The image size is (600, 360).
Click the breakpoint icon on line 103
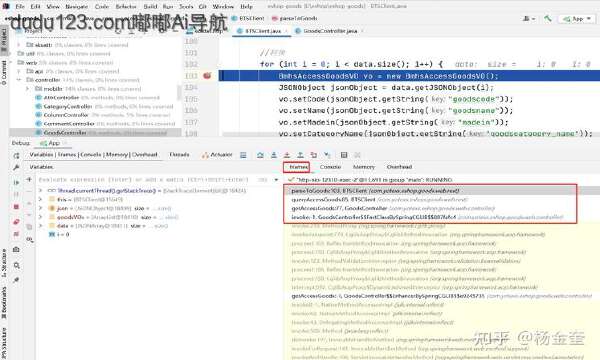[207, 75]
